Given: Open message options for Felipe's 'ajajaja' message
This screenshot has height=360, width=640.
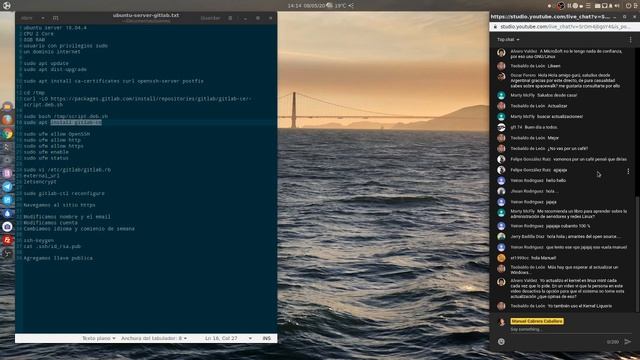Looking at the screenshot, I should pos(628,171).
